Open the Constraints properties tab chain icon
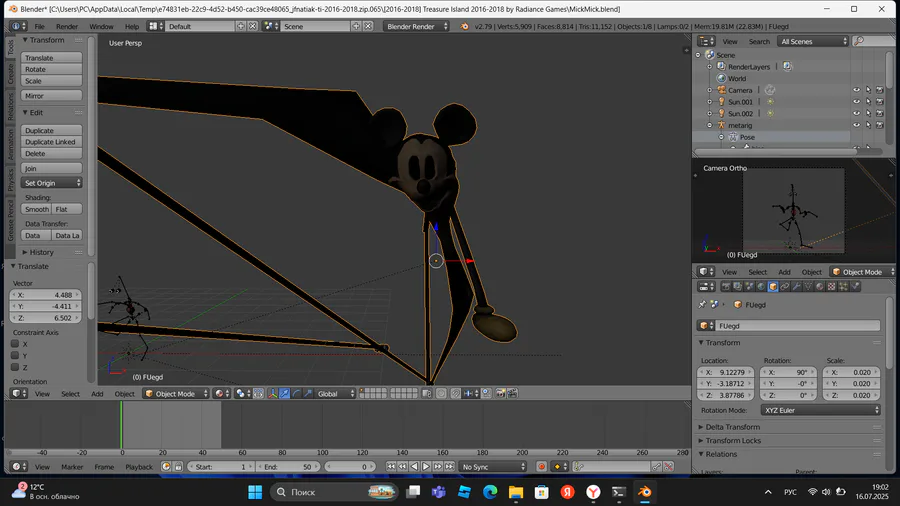This screenshot has width=900, height=506. (x=785, y=286)
